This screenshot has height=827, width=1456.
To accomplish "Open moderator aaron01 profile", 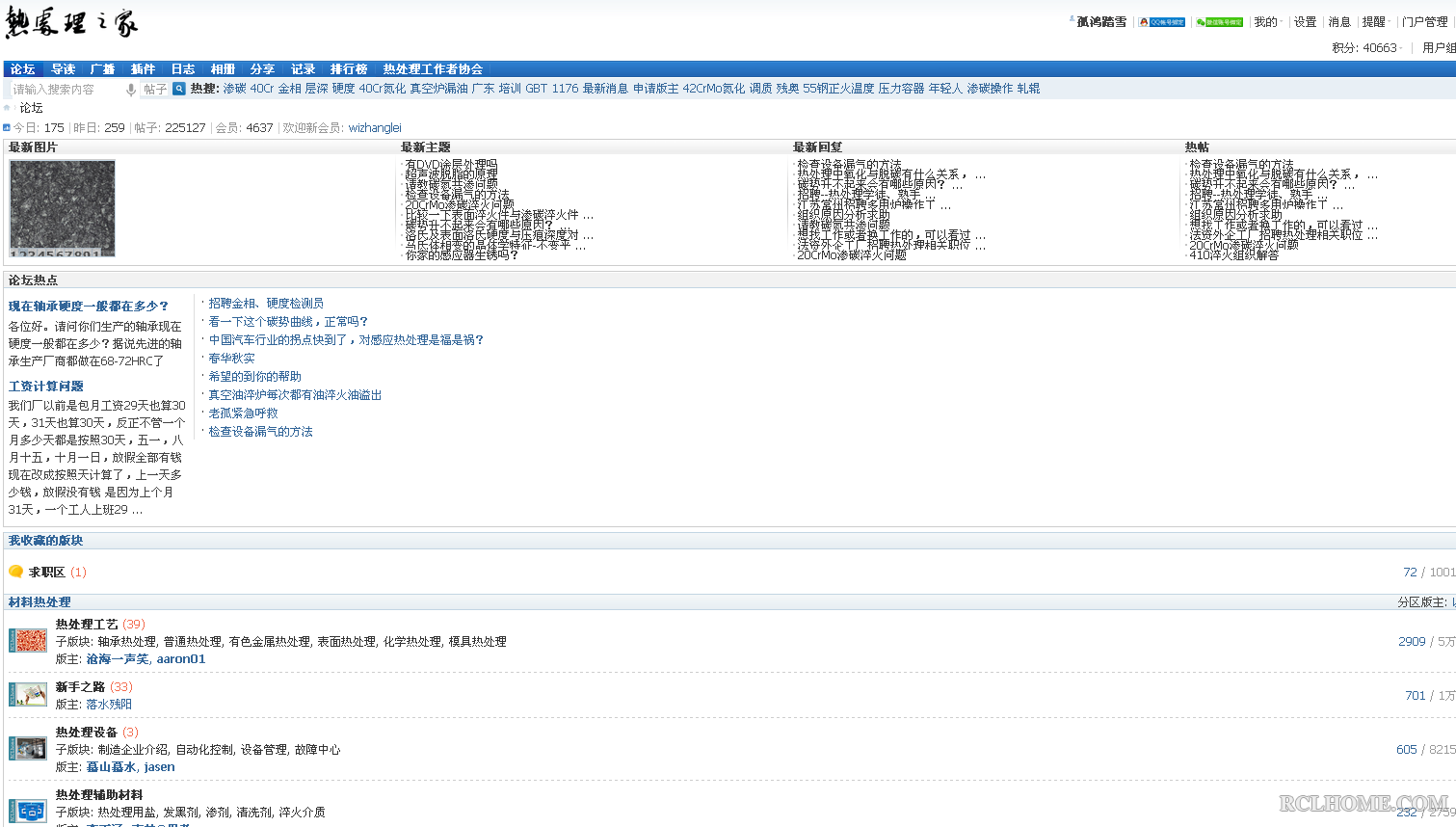I will tap(181, 659).
